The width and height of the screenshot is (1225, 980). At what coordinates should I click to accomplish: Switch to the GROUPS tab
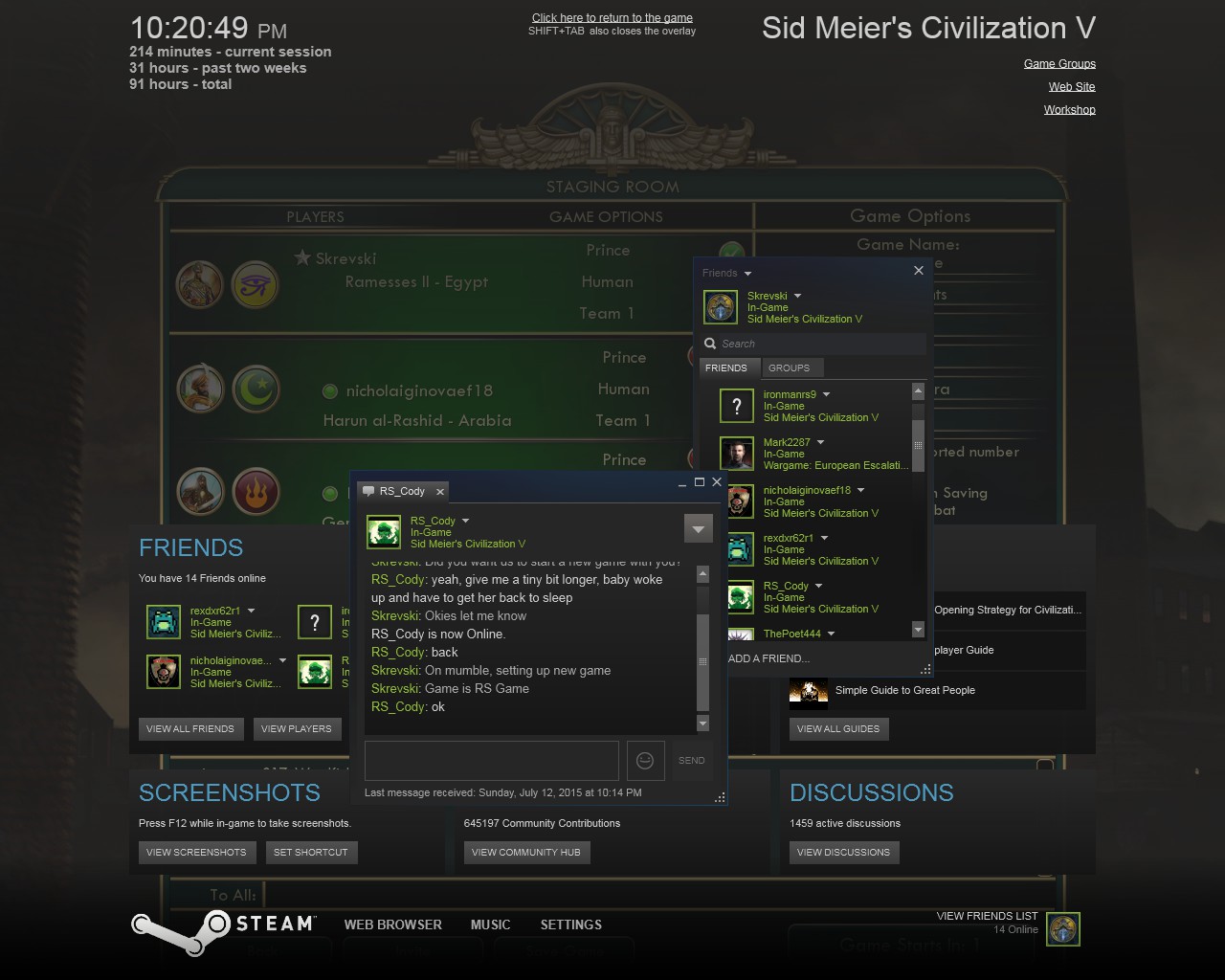pos(789,368)
